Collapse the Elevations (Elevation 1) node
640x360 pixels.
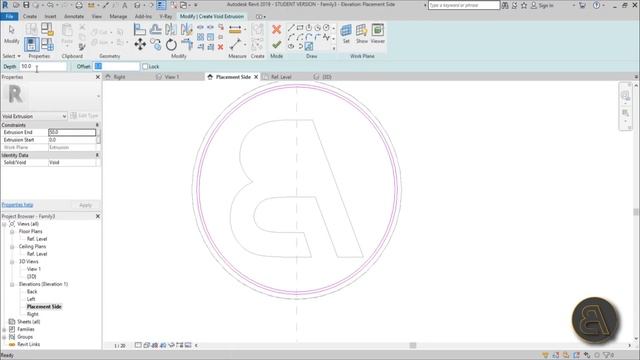pos(12,284)
